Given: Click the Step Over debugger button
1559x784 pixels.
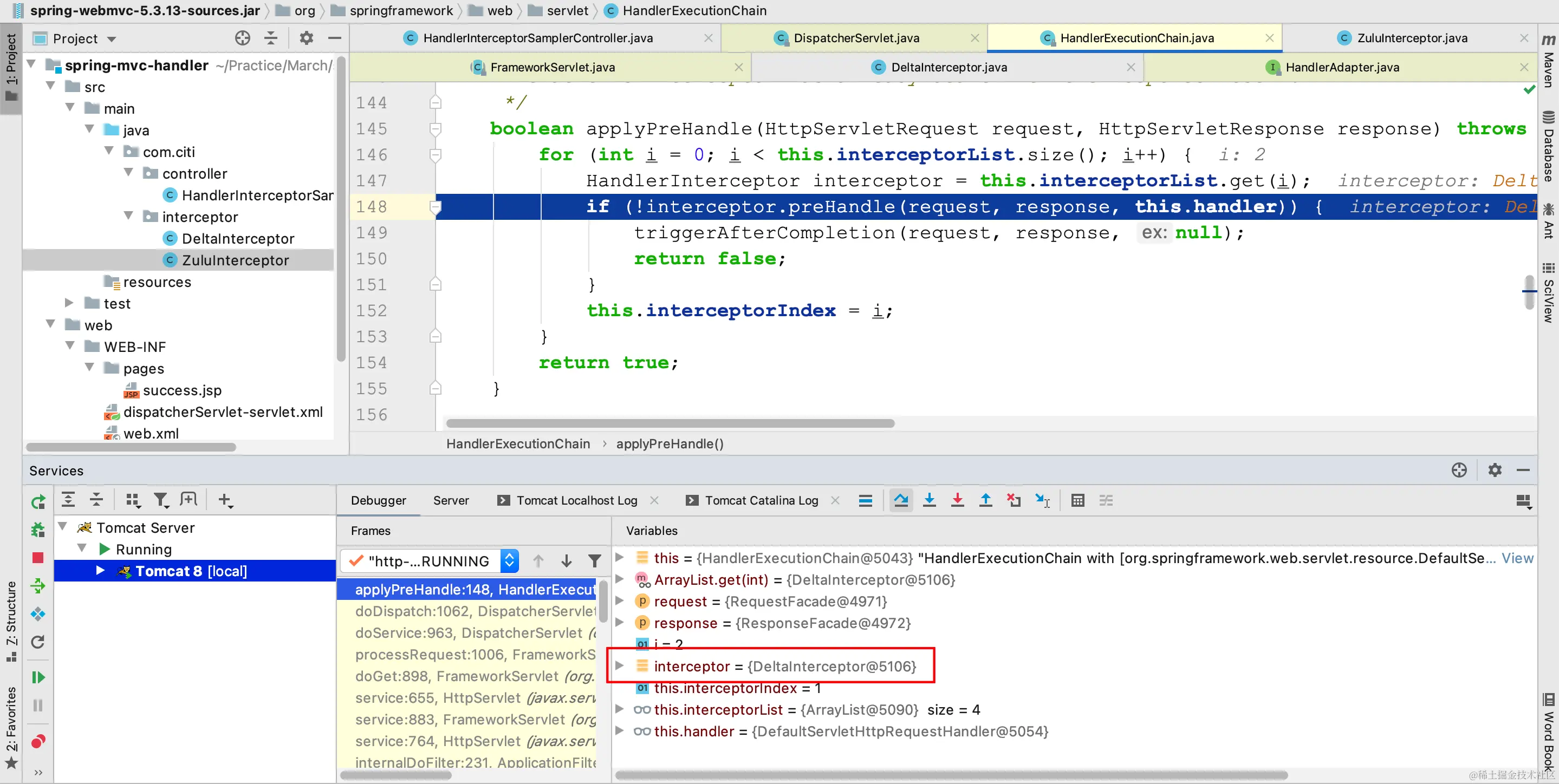Looking at the screenshot, I should [x=900, y=500].
